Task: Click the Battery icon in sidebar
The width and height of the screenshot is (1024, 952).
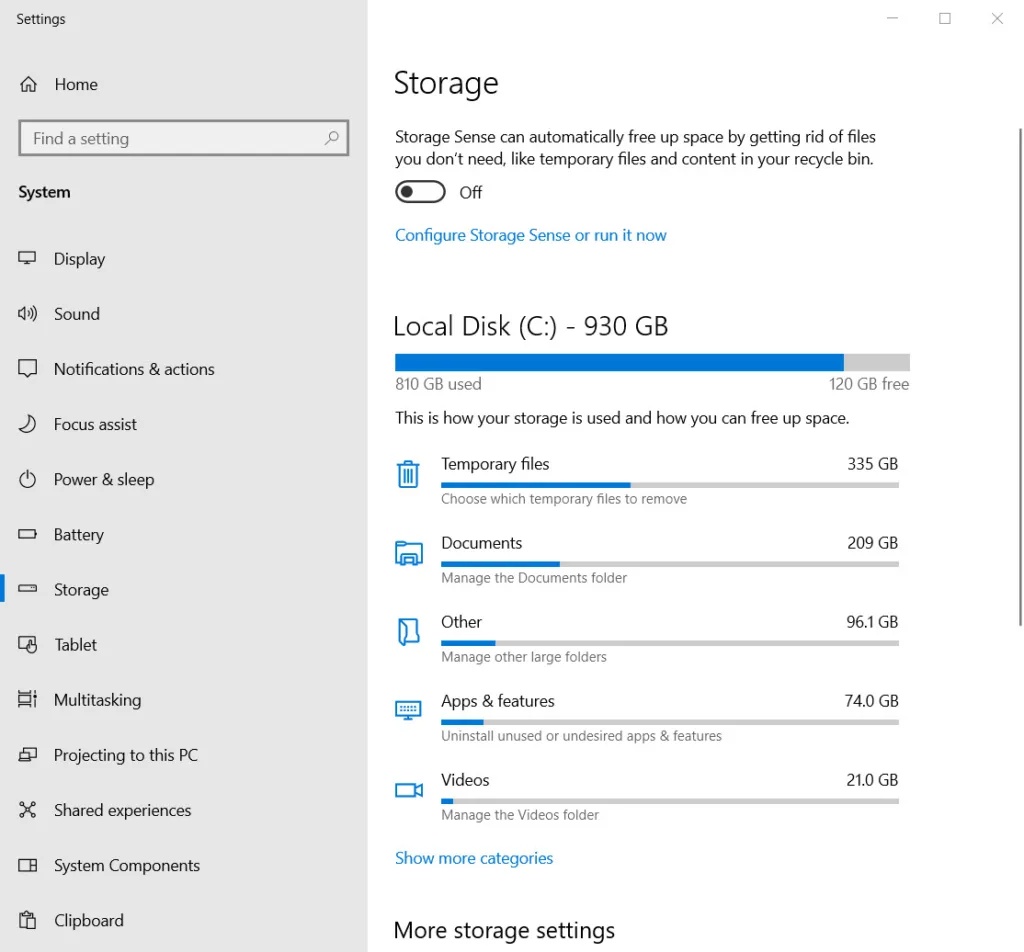Action: (27, 534)
